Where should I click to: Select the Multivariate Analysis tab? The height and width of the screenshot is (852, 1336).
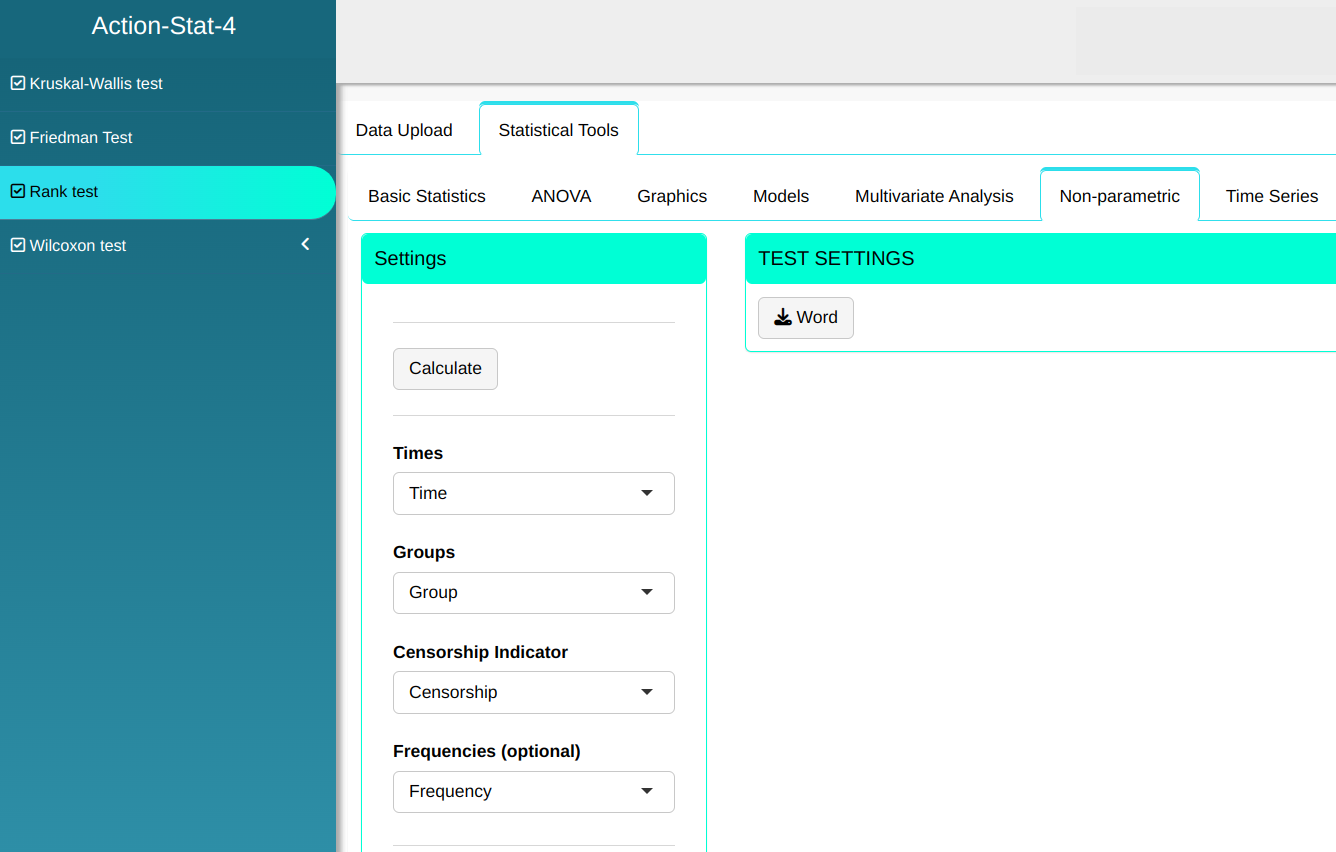pos(934,196)
